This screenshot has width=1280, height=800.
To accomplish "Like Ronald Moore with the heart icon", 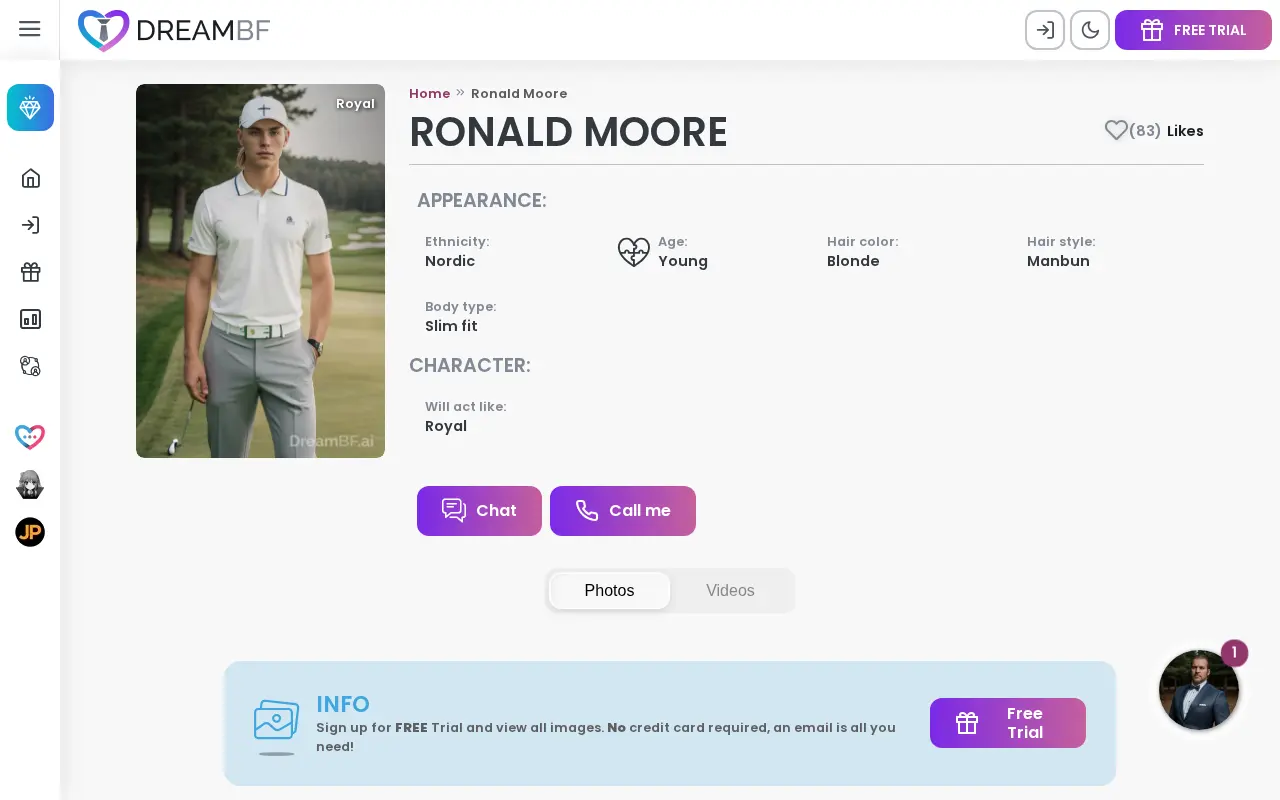I will tap(1116, 130).
